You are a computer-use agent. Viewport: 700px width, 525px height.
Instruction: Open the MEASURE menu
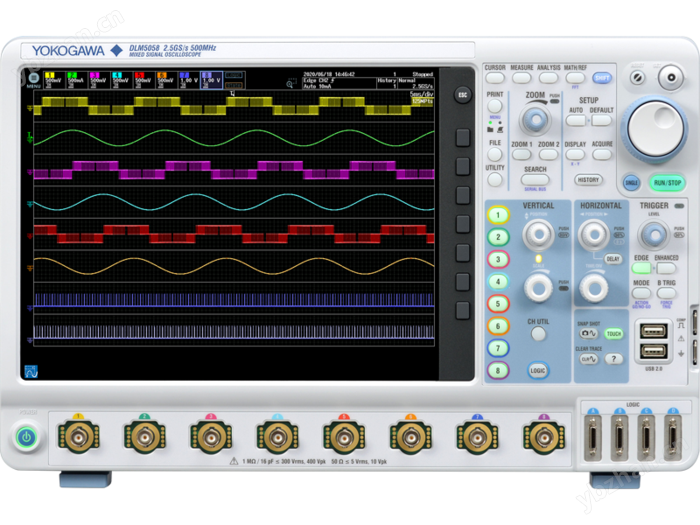click(x=521, y=69)
